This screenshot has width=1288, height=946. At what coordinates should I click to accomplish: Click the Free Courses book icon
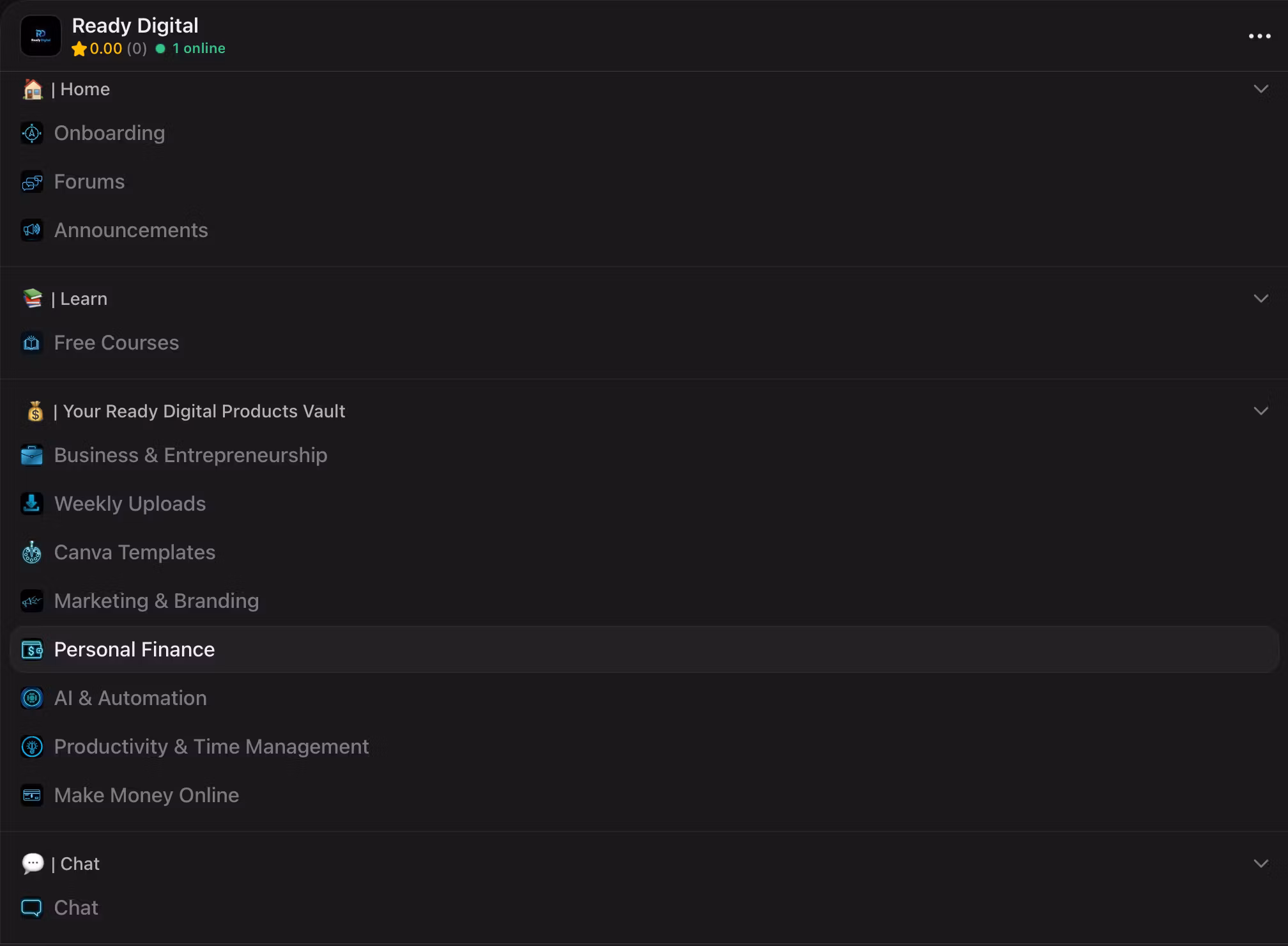click(32, 343)
